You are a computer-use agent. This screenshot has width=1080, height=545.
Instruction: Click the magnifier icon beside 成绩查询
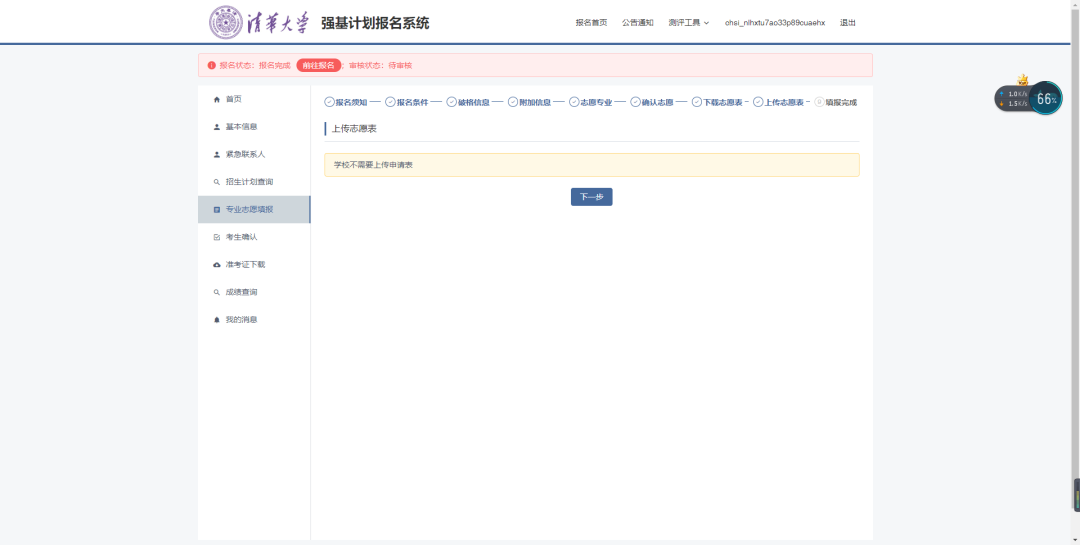pyautogui.click(x=217, y=292)
